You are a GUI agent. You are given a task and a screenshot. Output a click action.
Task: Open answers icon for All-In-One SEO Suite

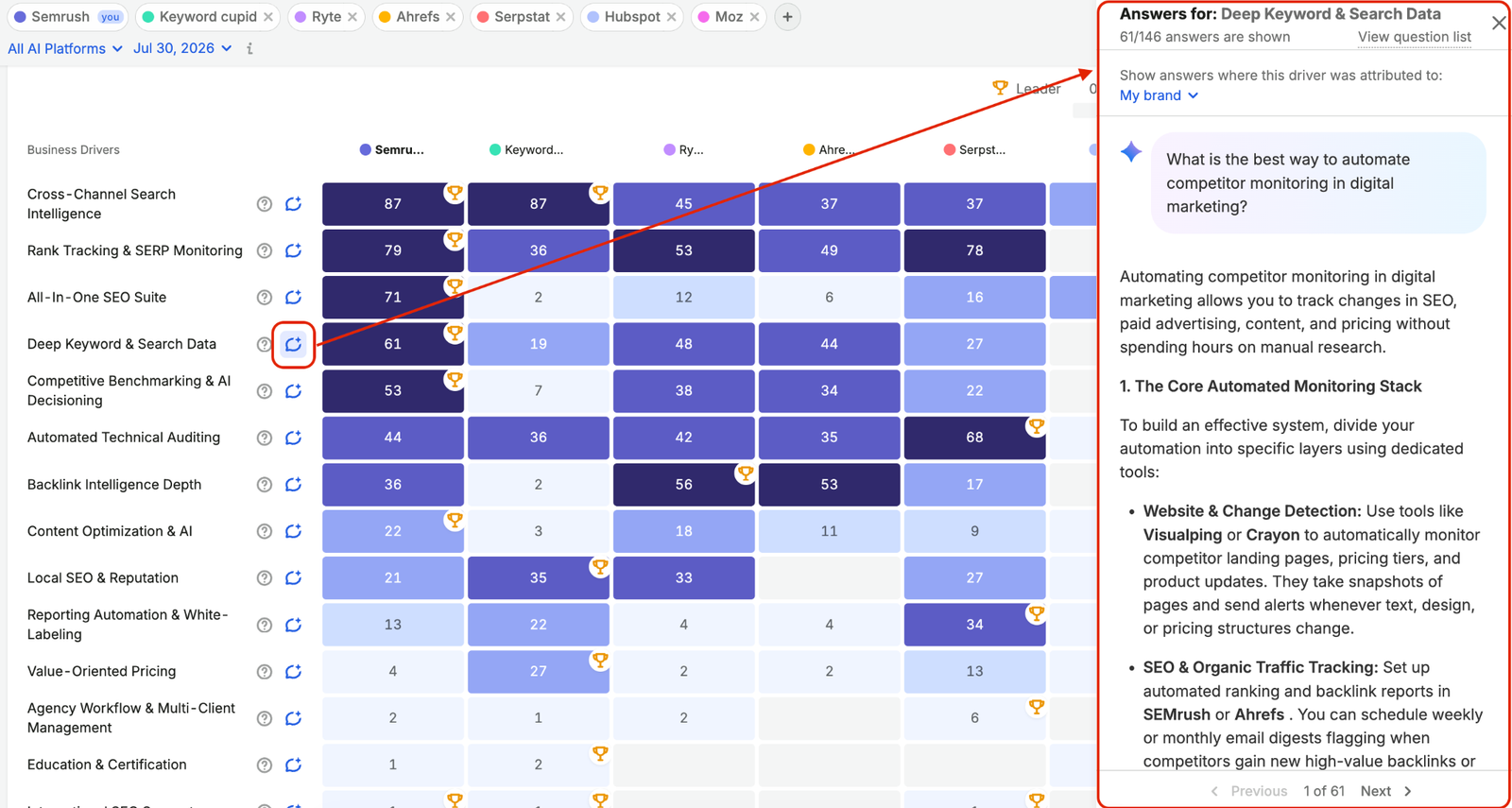point(294,297)
